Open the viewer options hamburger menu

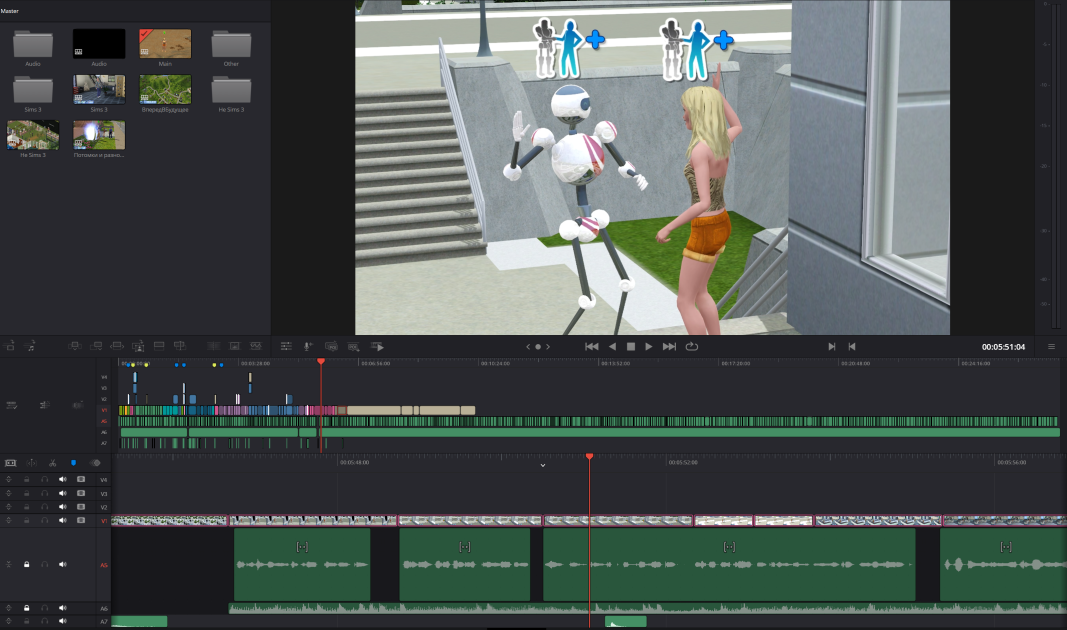pos(1051,346)
